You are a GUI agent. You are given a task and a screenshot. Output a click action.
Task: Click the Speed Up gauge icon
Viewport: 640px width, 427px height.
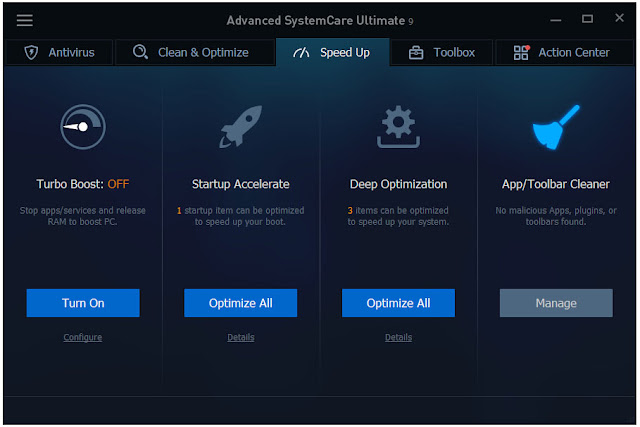point(301,52)
